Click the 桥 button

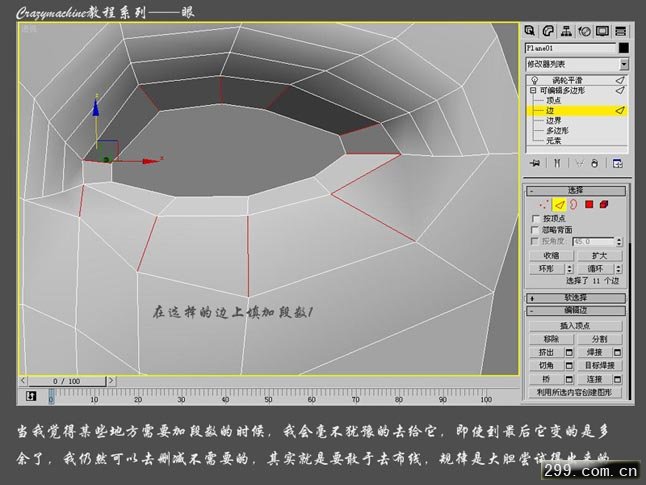pyautogui.click(x=547, y=379)
